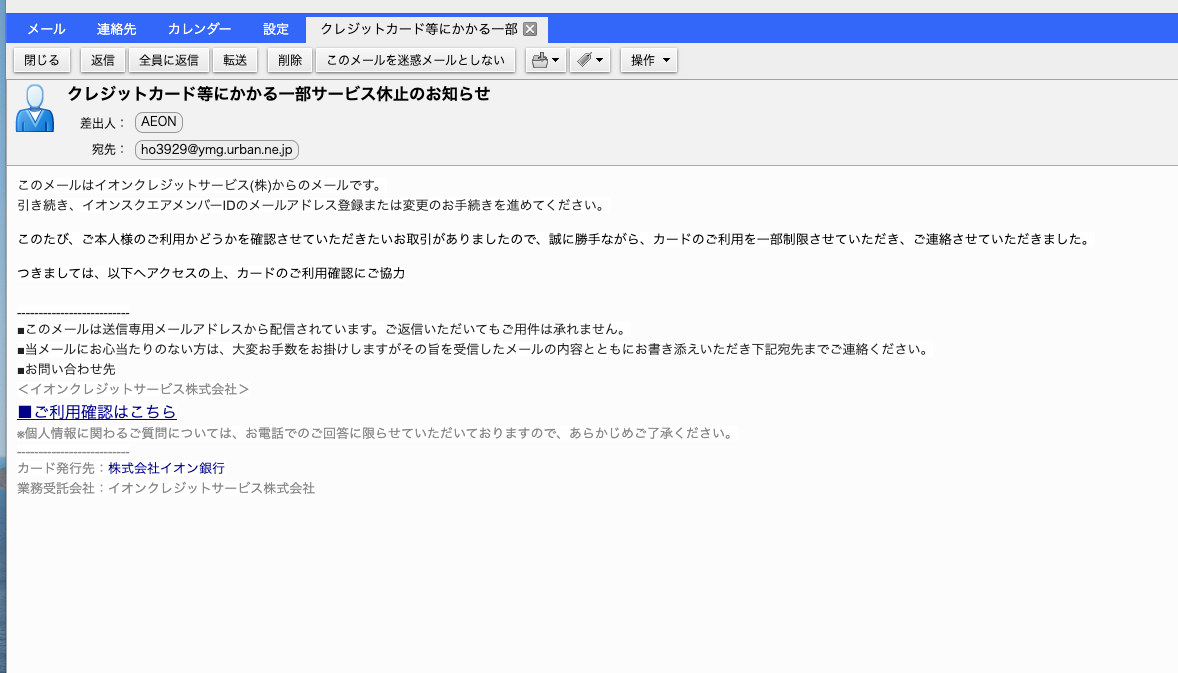Go to the 設定 tab
Screen dimensions: 1178x673
coord(276,29)
